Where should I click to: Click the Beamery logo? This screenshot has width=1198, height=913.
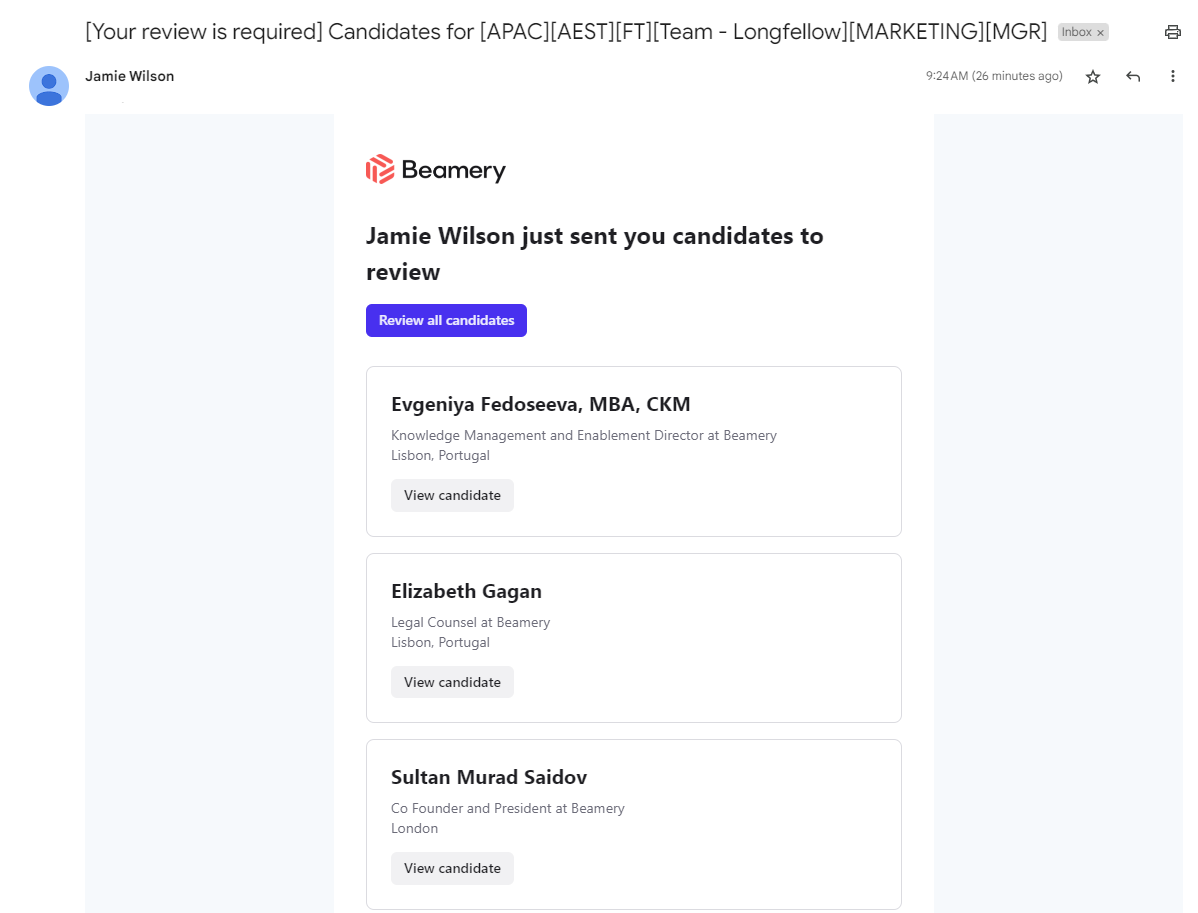pos(435,170)
